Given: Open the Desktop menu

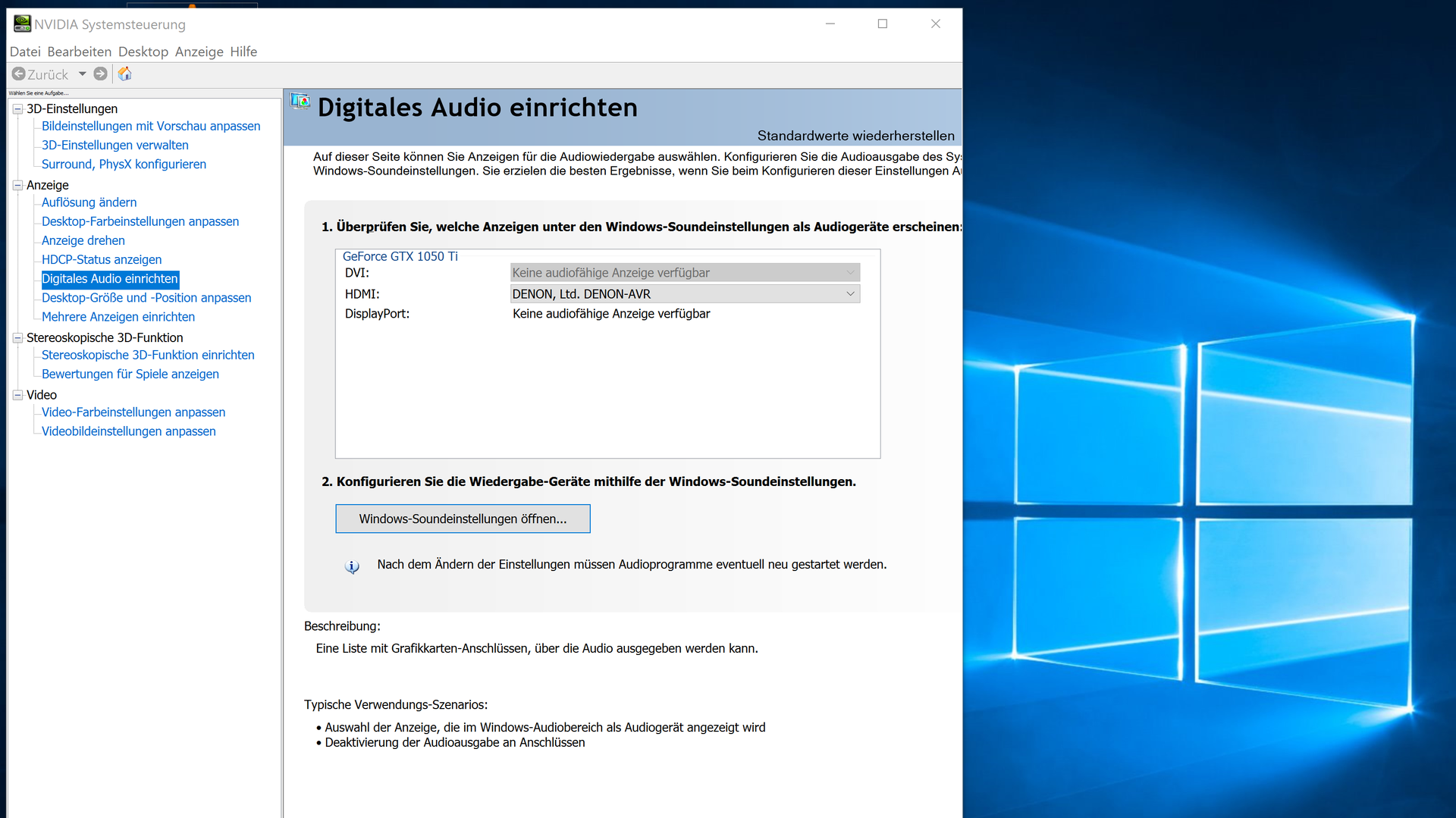Looking at the screenshot, I should (143, 52).
